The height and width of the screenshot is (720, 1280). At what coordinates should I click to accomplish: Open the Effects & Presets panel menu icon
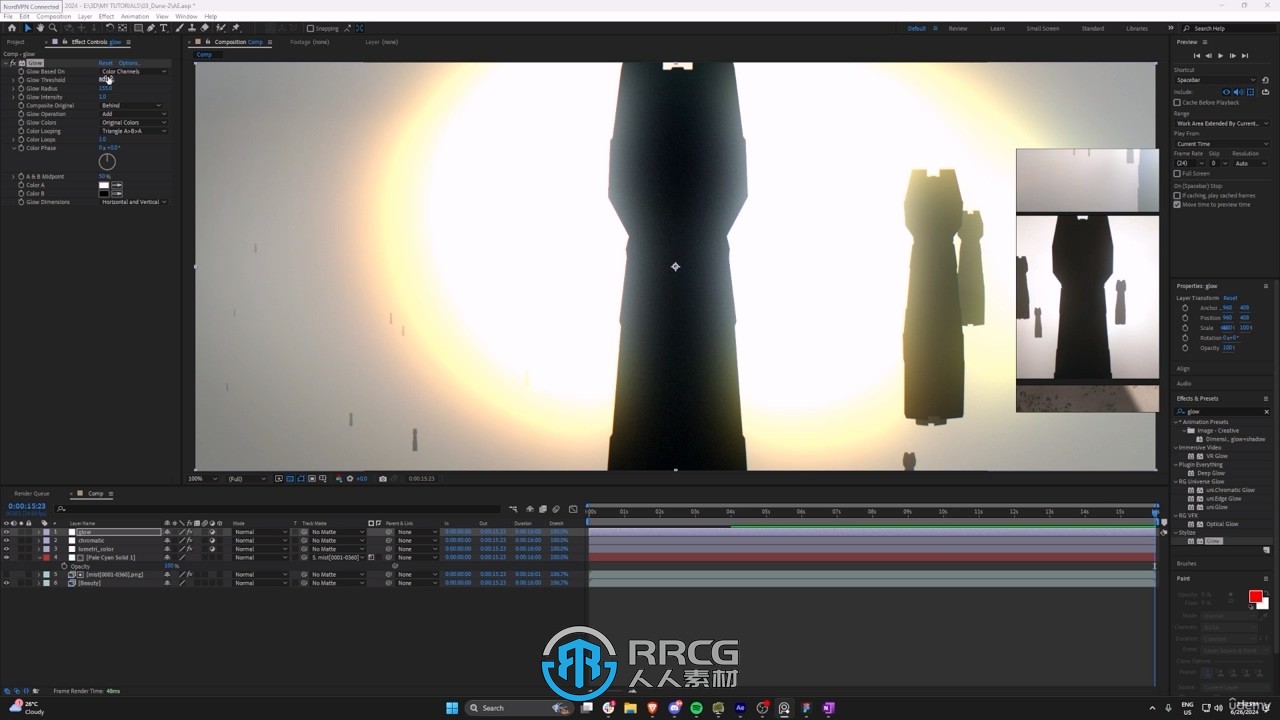1266,398
